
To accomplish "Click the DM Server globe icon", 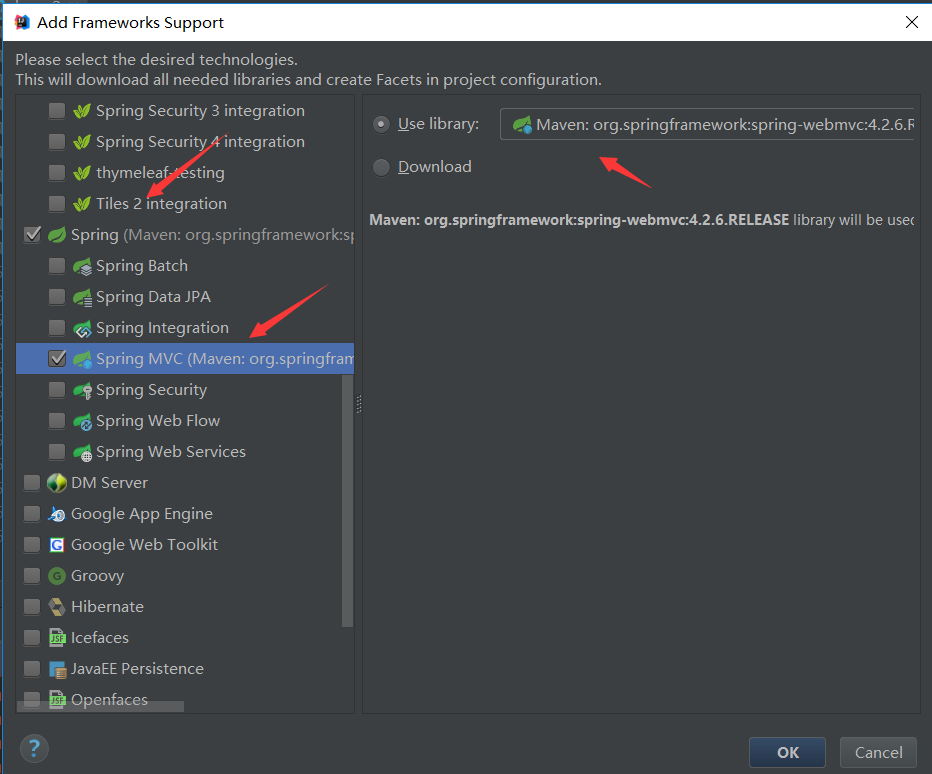I will 57,483.
